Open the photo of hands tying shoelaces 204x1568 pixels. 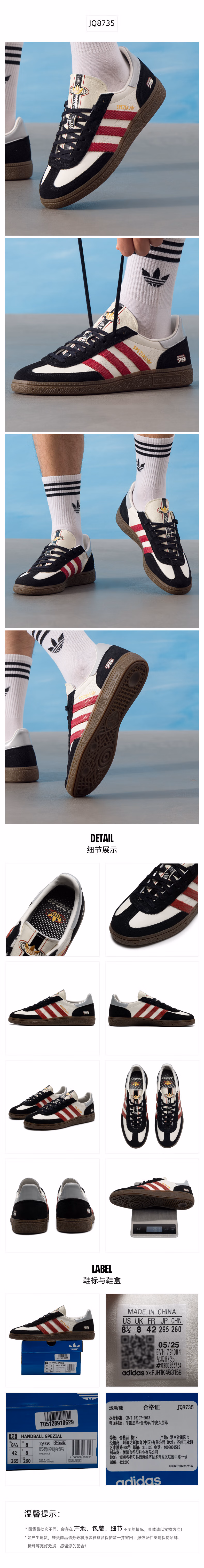102,335
